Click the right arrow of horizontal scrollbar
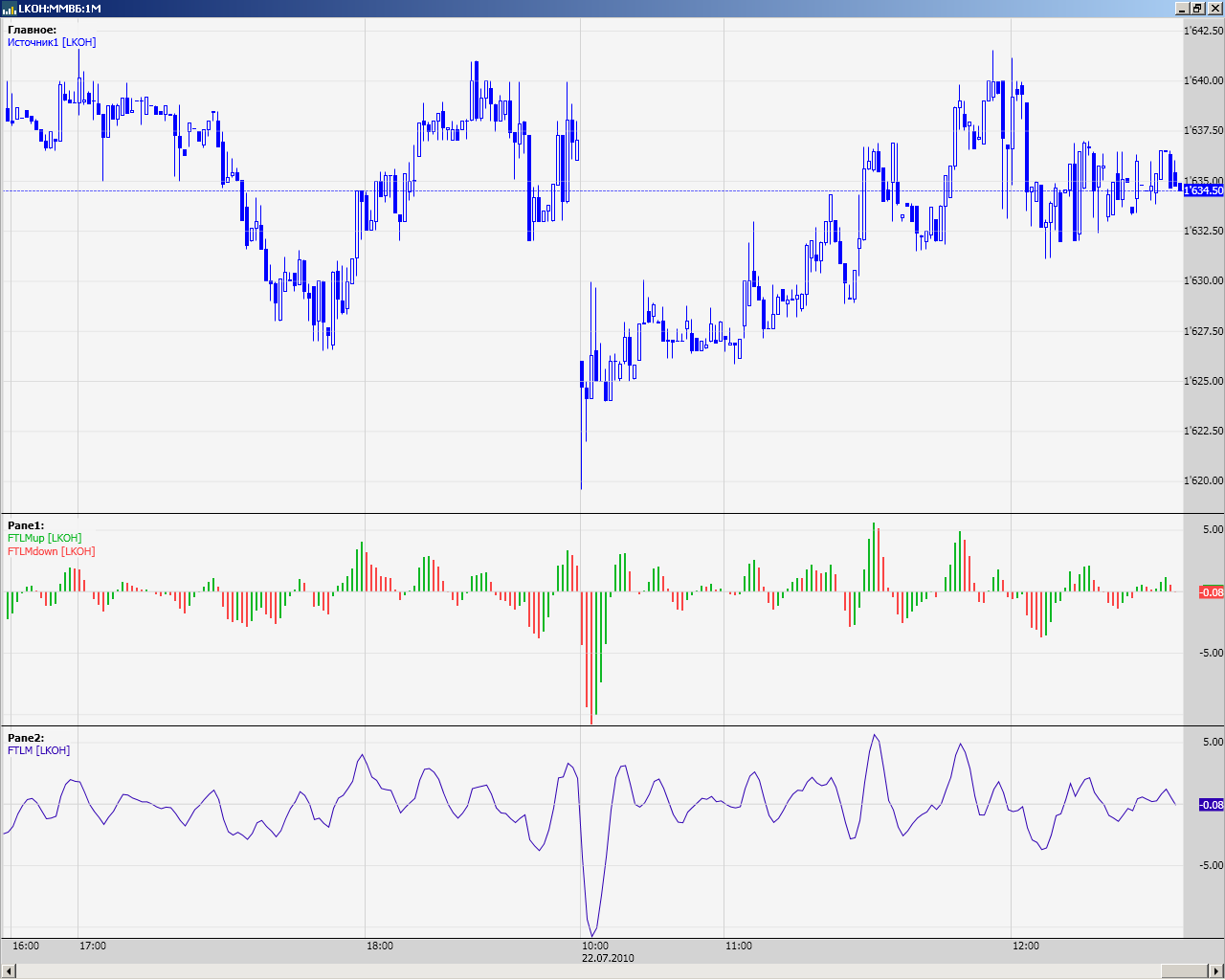1225x980 pixels. tap(1215, 972)
